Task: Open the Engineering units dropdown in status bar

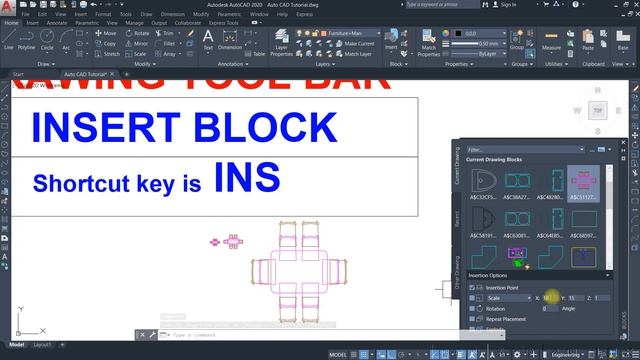Action: [568, 355]
